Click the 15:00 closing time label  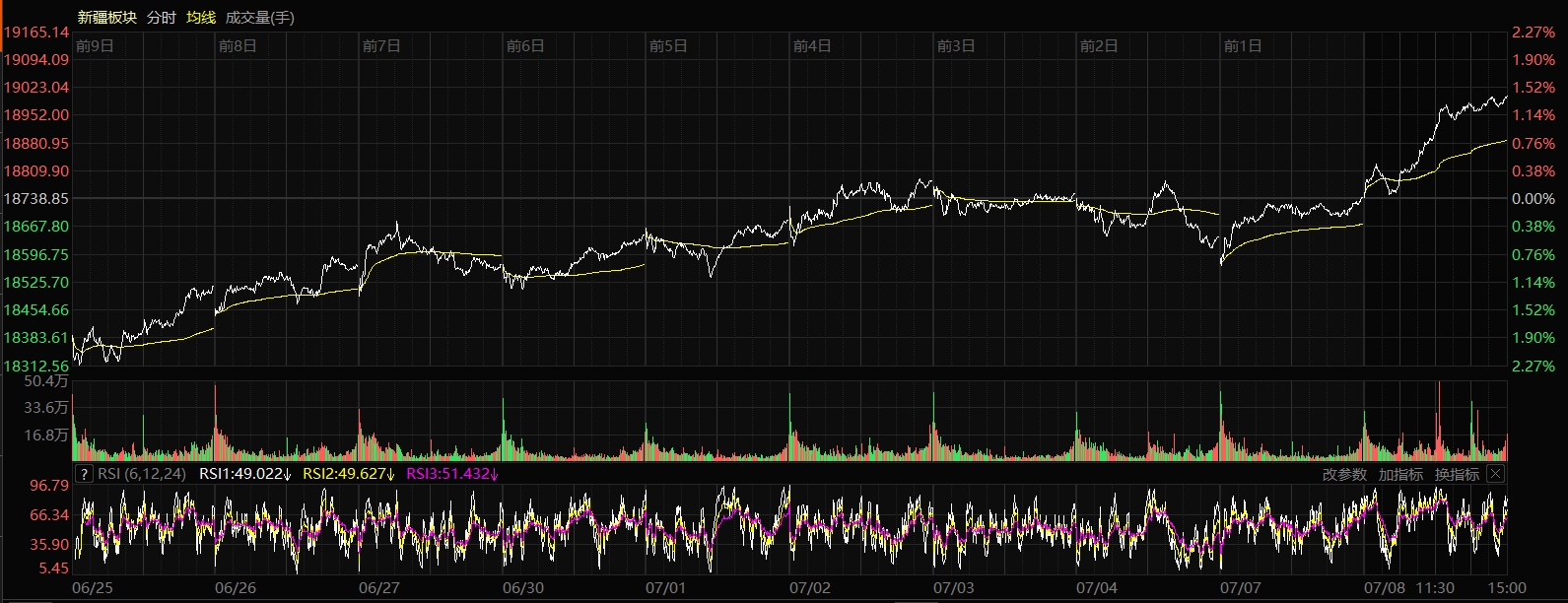tap(1509, 588)
